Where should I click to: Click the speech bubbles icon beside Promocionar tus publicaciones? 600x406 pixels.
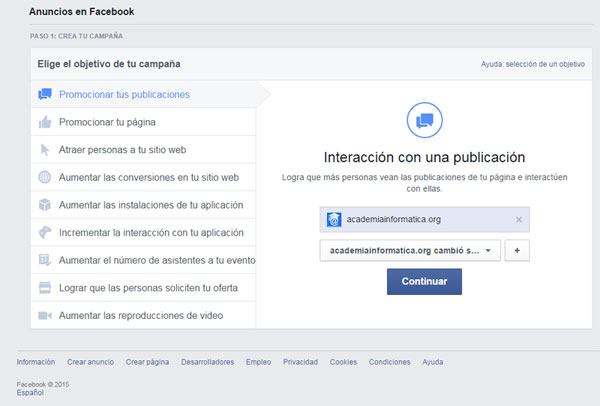[x=45, y=94]
